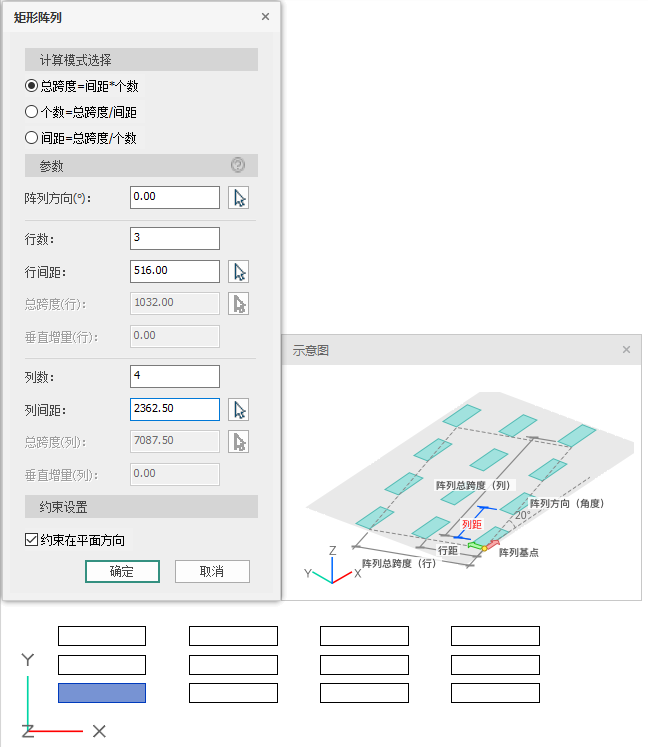Screen dimensions: 648x747
Task: Close the 示意图 preview panel
Action: [626, 350]
